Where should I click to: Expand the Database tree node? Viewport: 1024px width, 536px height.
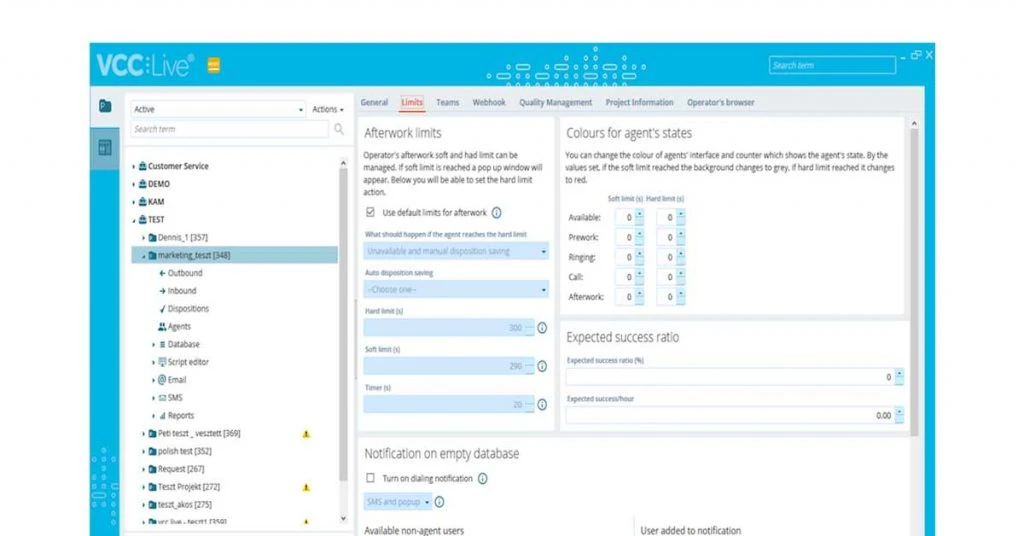[153, 345]
